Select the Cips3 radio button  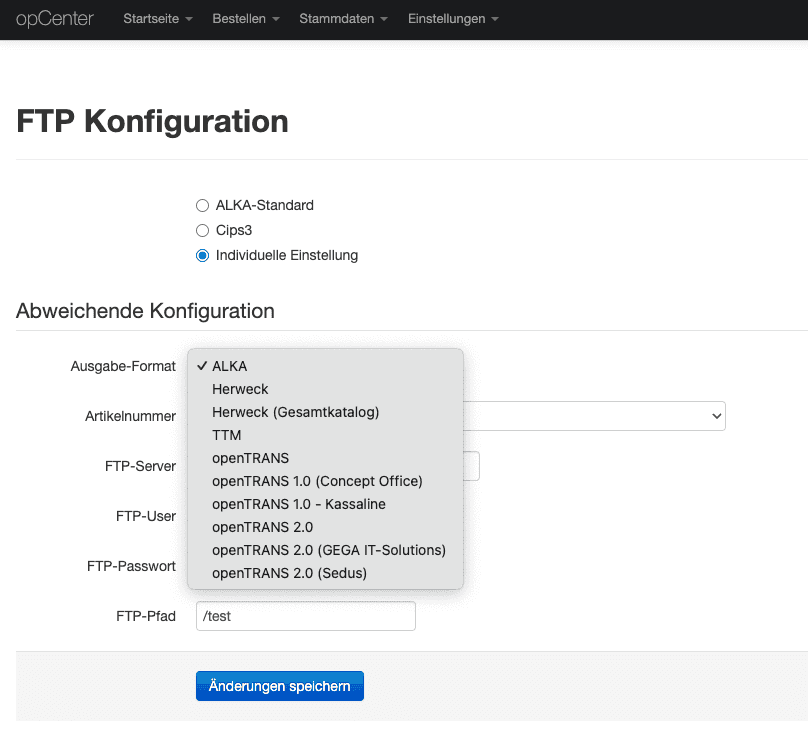point(203,230)
